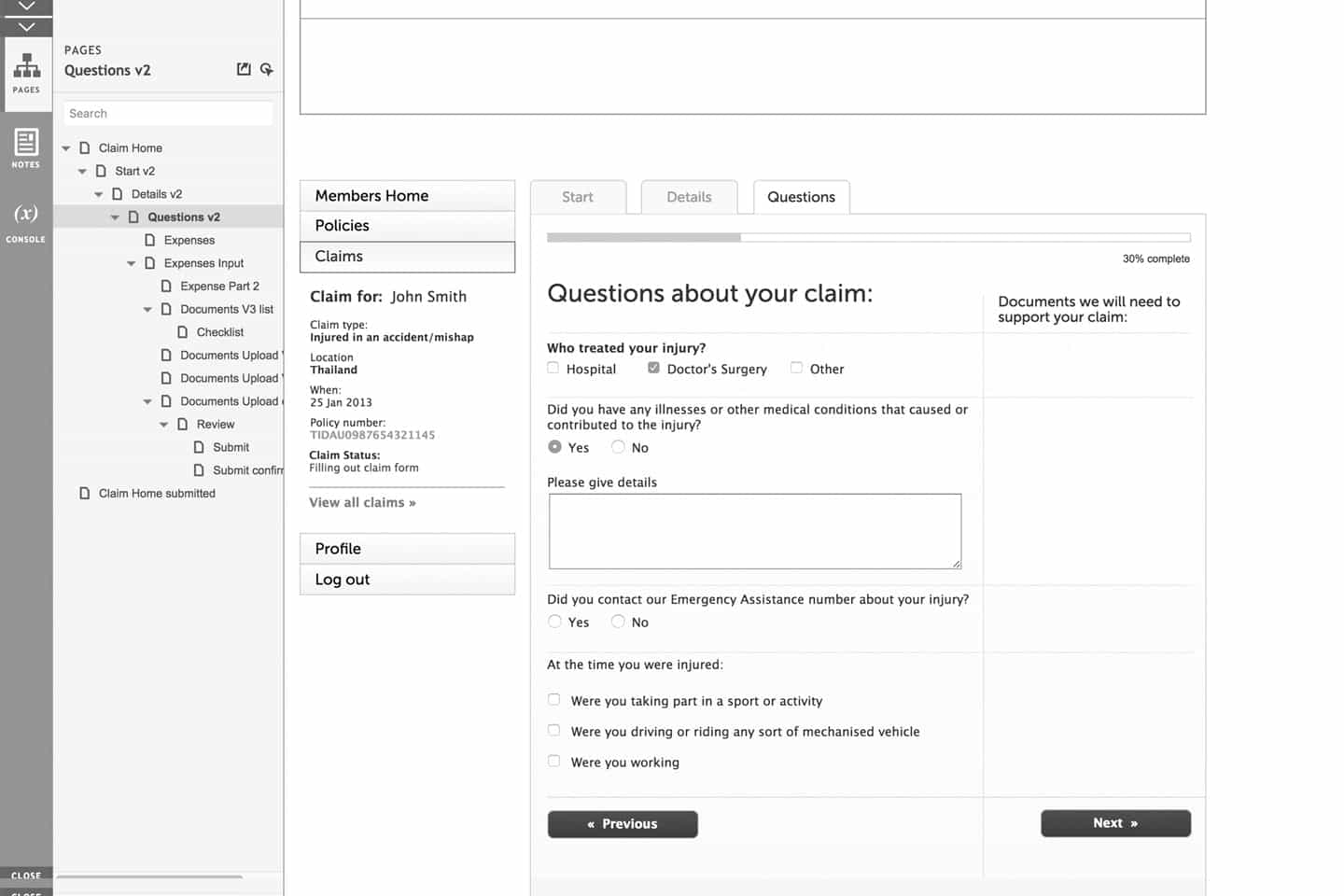Open the Pages sitemap panel icon
The height and width of the screenshot is (896, 1344).
[26, 74]
